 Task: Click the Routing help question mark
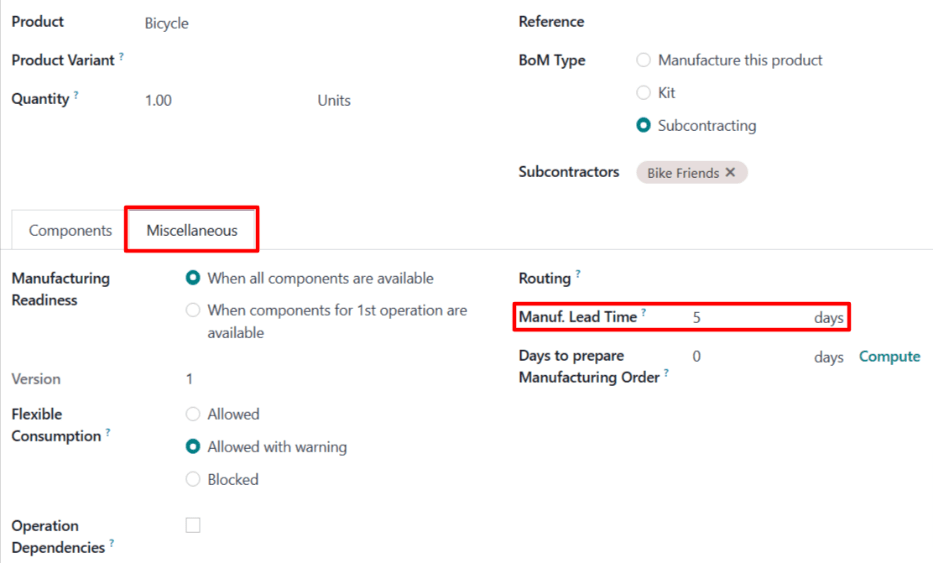(578, 274)
